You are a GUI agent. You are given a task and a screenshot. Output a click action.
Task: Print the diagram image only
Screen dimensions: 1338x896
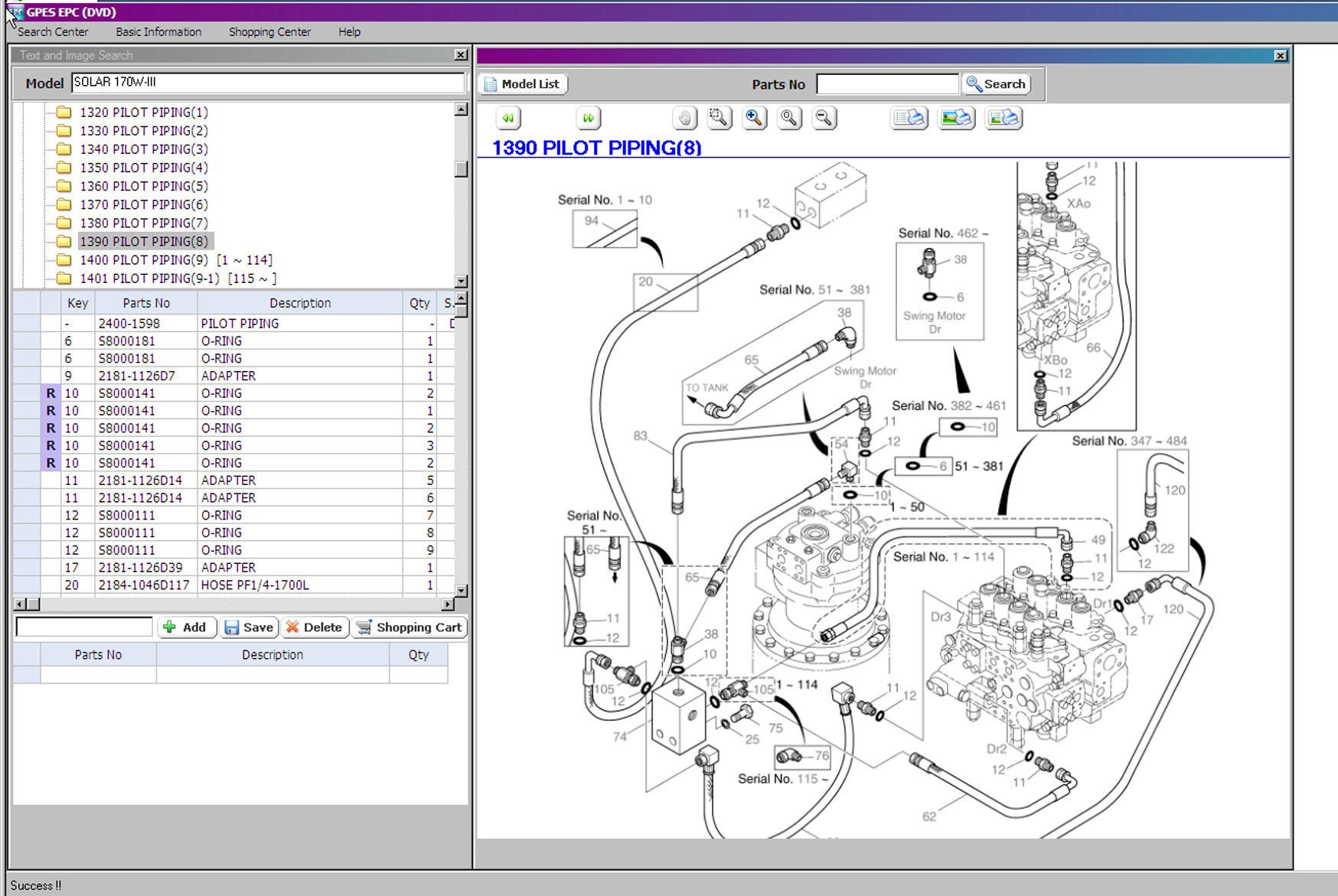pyautogui.click(x=956, y=119)
